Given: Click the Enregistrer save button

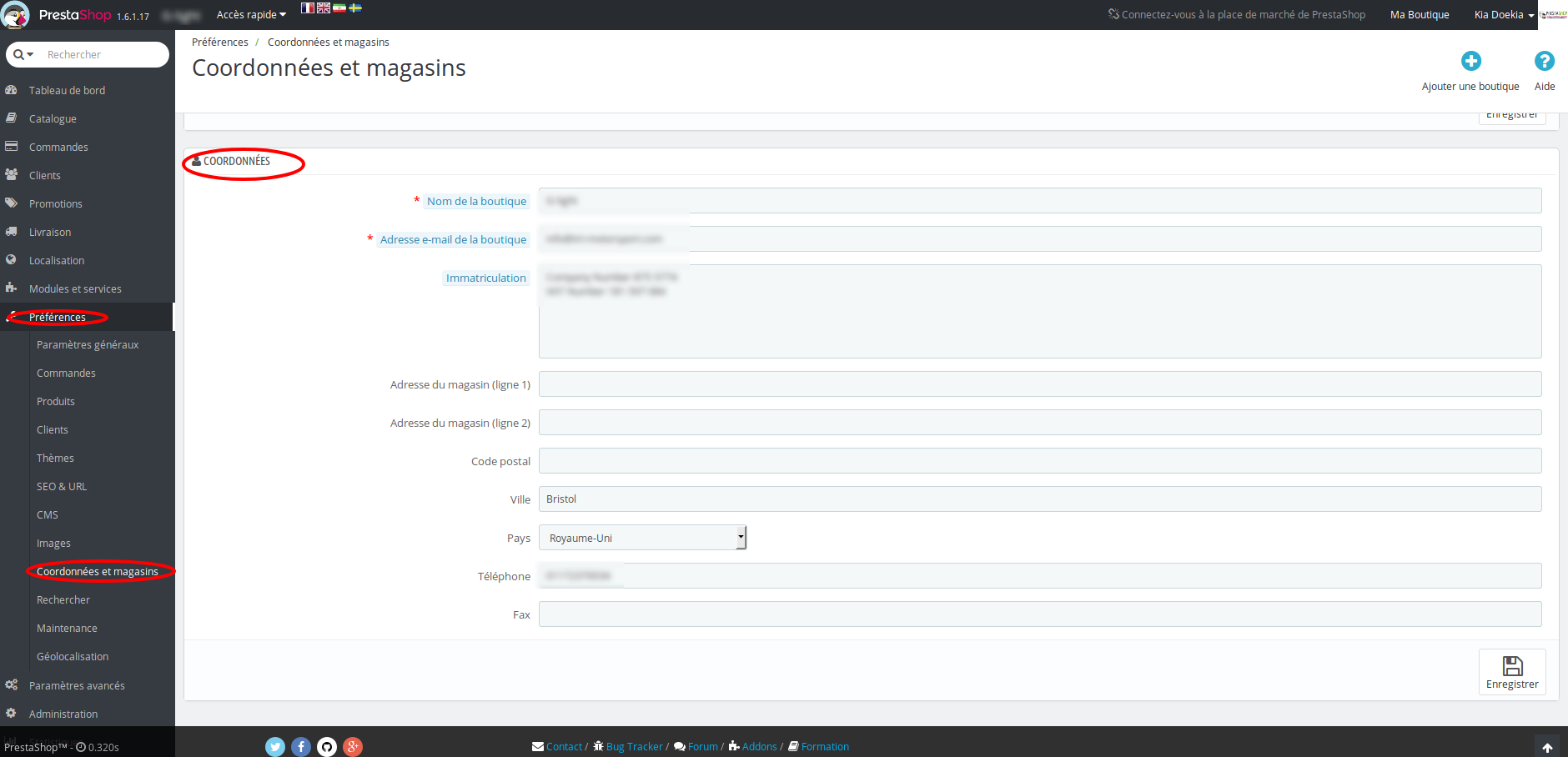Looking at the screenshot, I should 1512,672.
